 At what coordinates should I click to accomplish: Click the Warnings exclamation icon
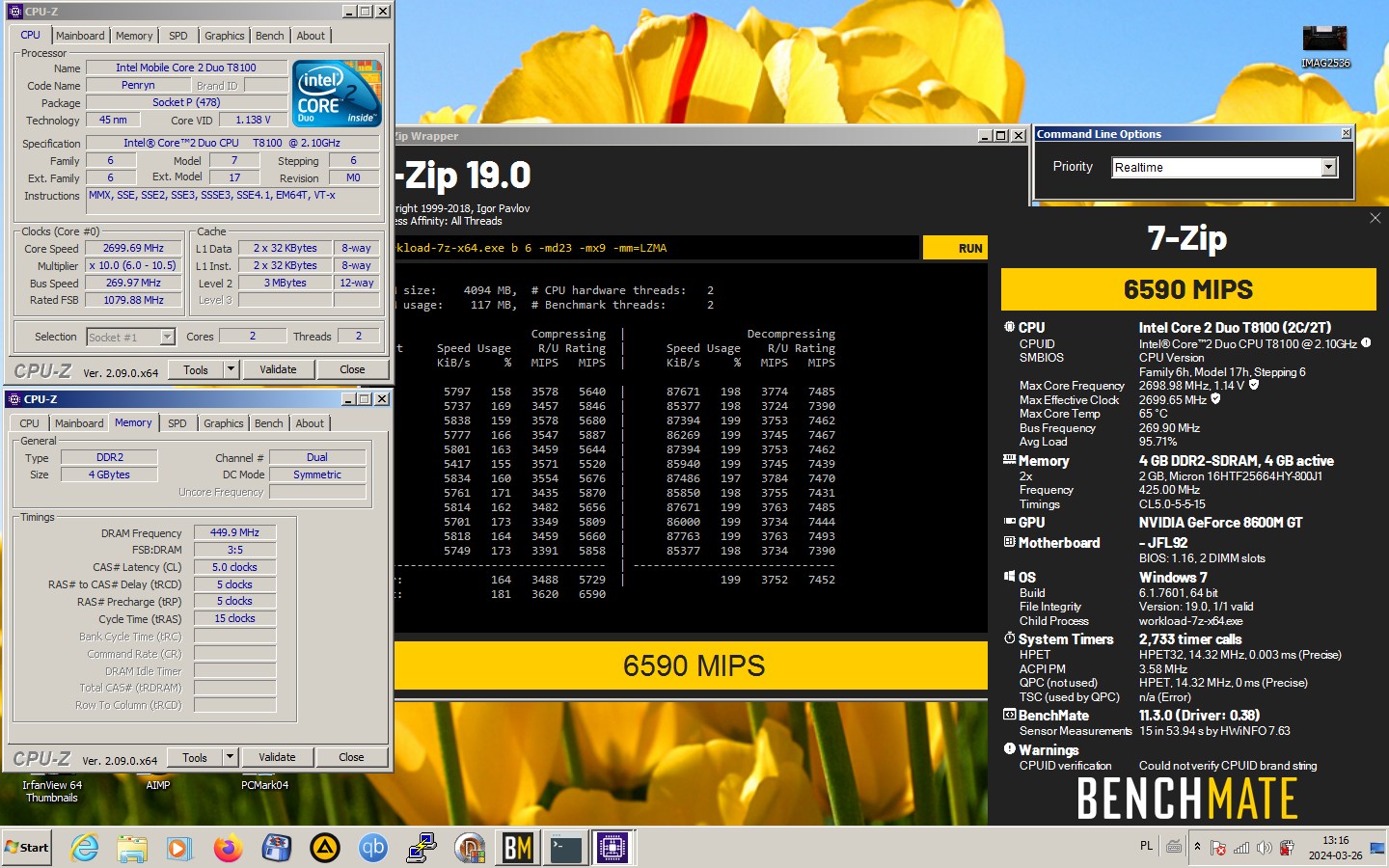1010,748
